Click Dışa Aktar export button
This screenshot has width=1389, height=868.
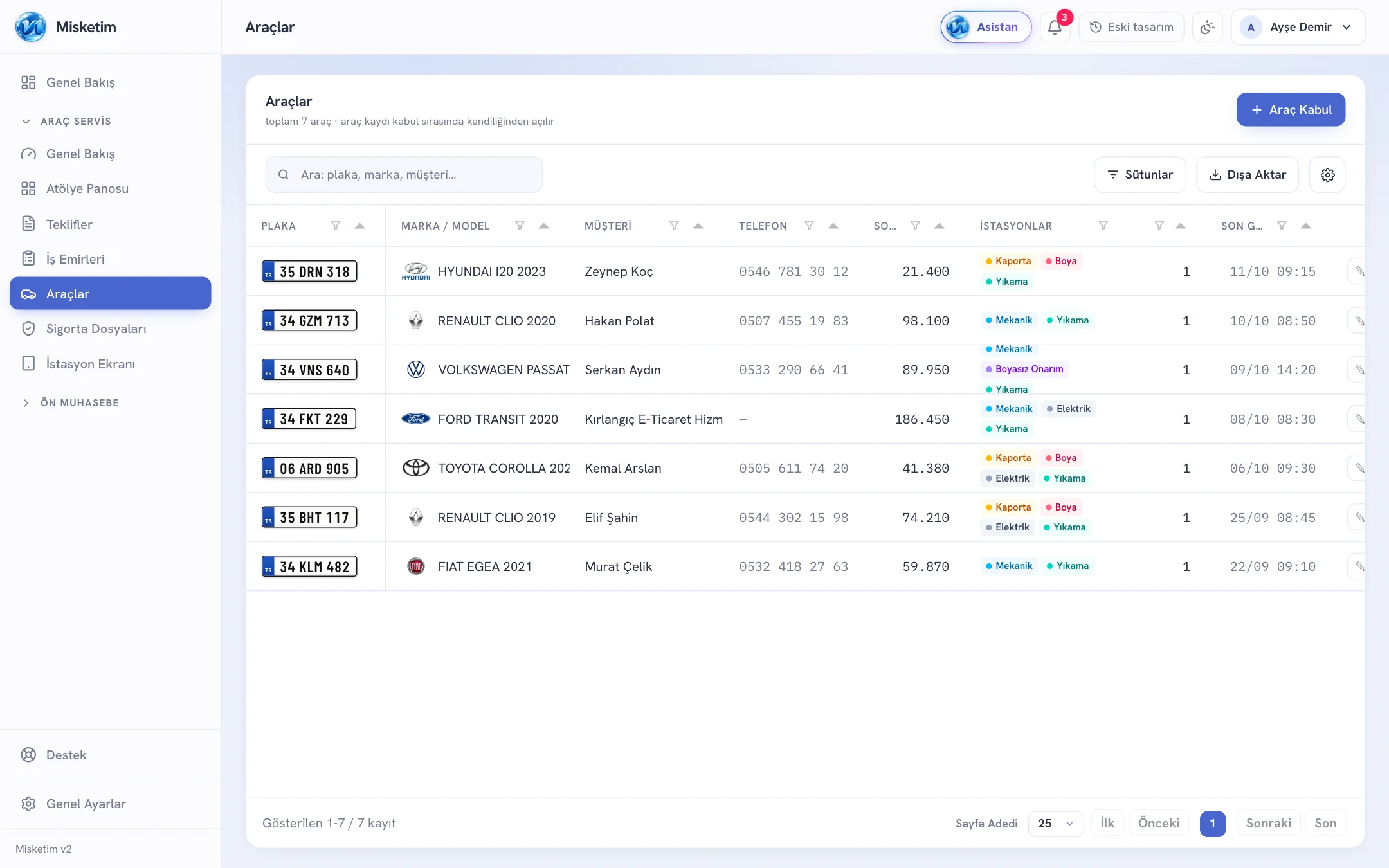click(x=1248, y=175)
